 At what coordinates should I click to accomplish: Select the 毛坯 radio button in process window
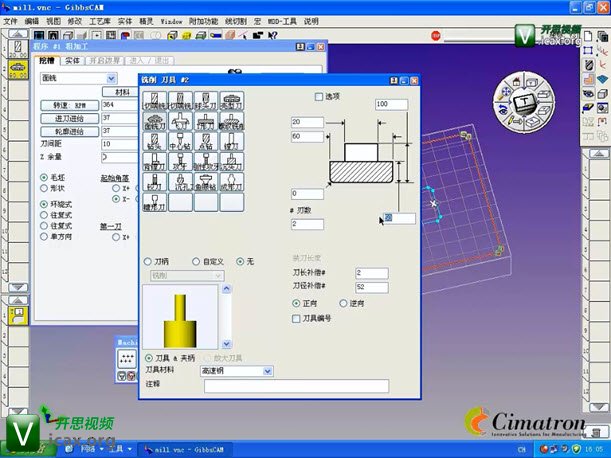pyautogui.click(x=44, y=178)
